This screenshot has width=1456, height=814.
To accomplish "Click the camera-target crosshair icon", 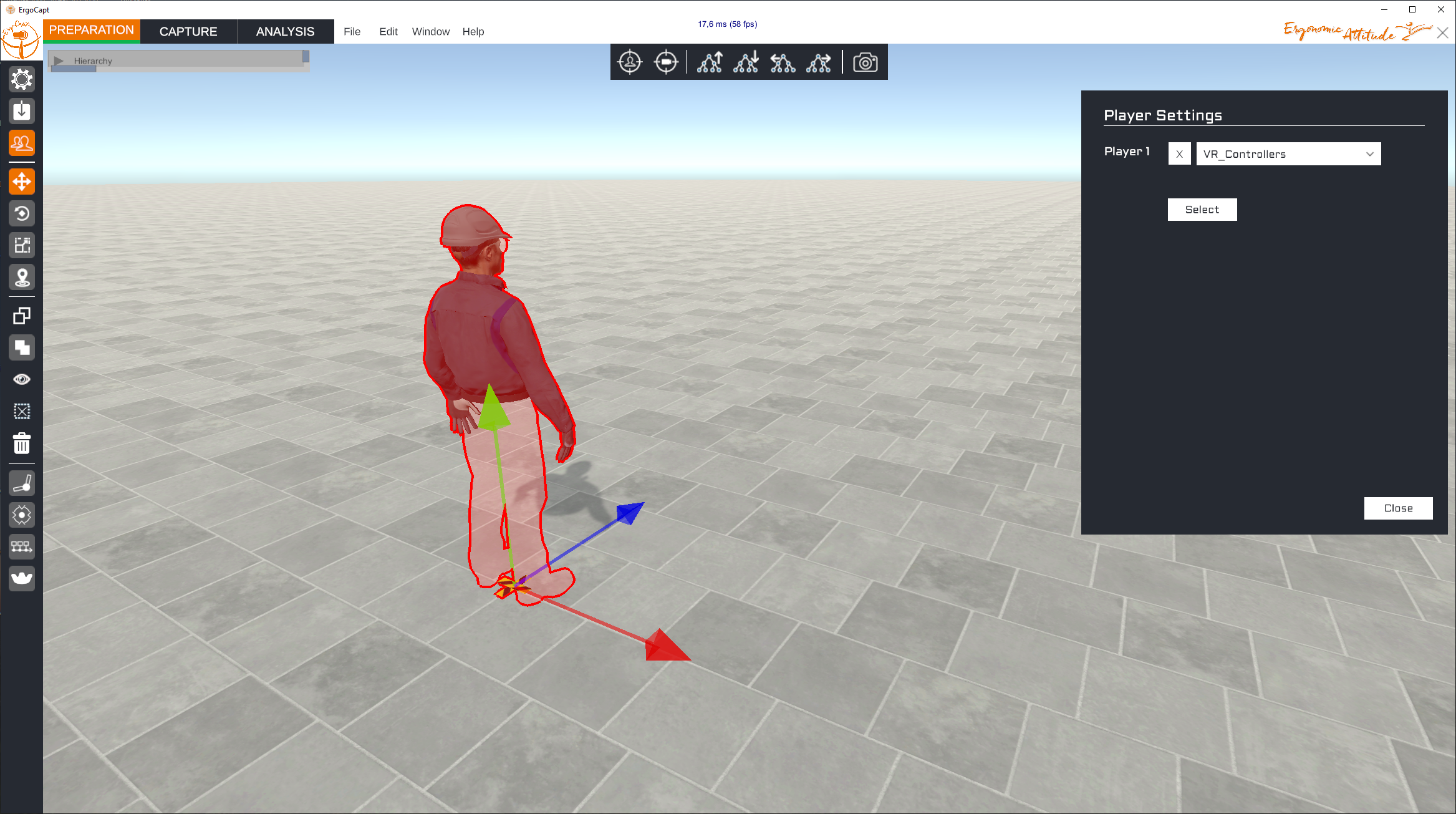I will click(666, 62).
